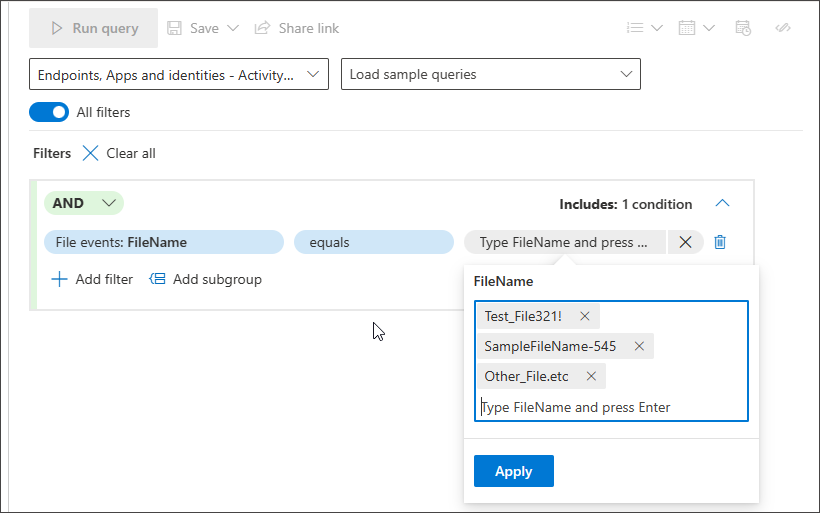The height and width of the screenshot is (513, 820).
Task: Click the scheduled calendar clock icon
Action: click(x=743, y=28)
